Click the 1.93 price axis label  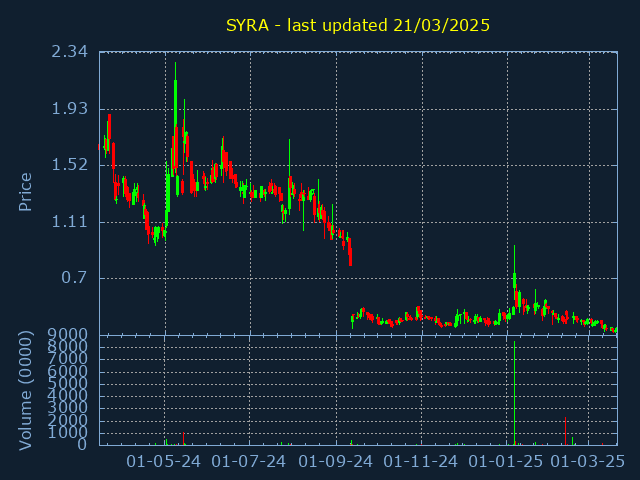pos(69,109)
